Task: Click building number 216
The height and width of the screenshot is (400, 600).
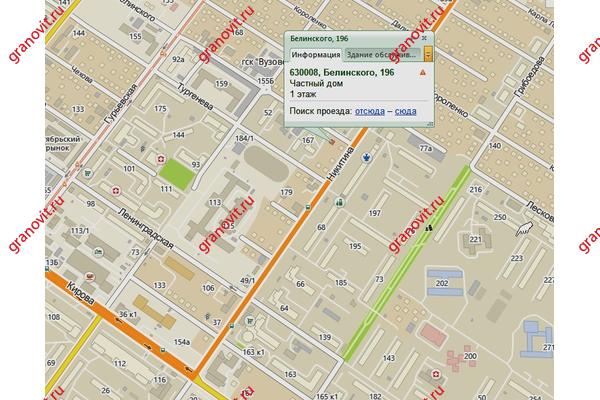Action: [x=476, y=189]
